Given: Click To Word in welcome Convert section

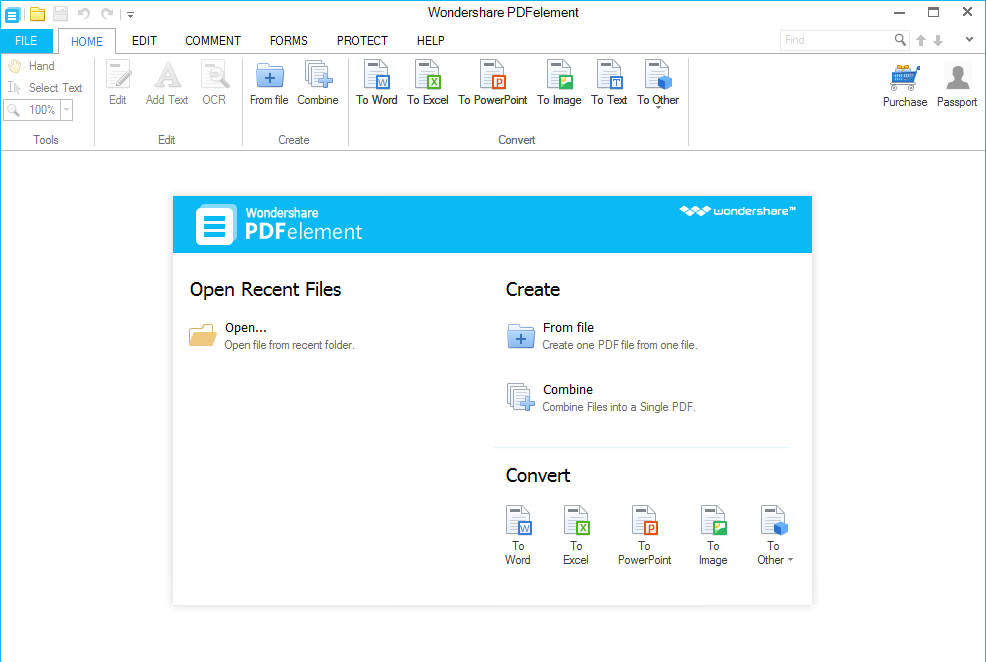Looking at the screenshot, I should coord(518,535).
